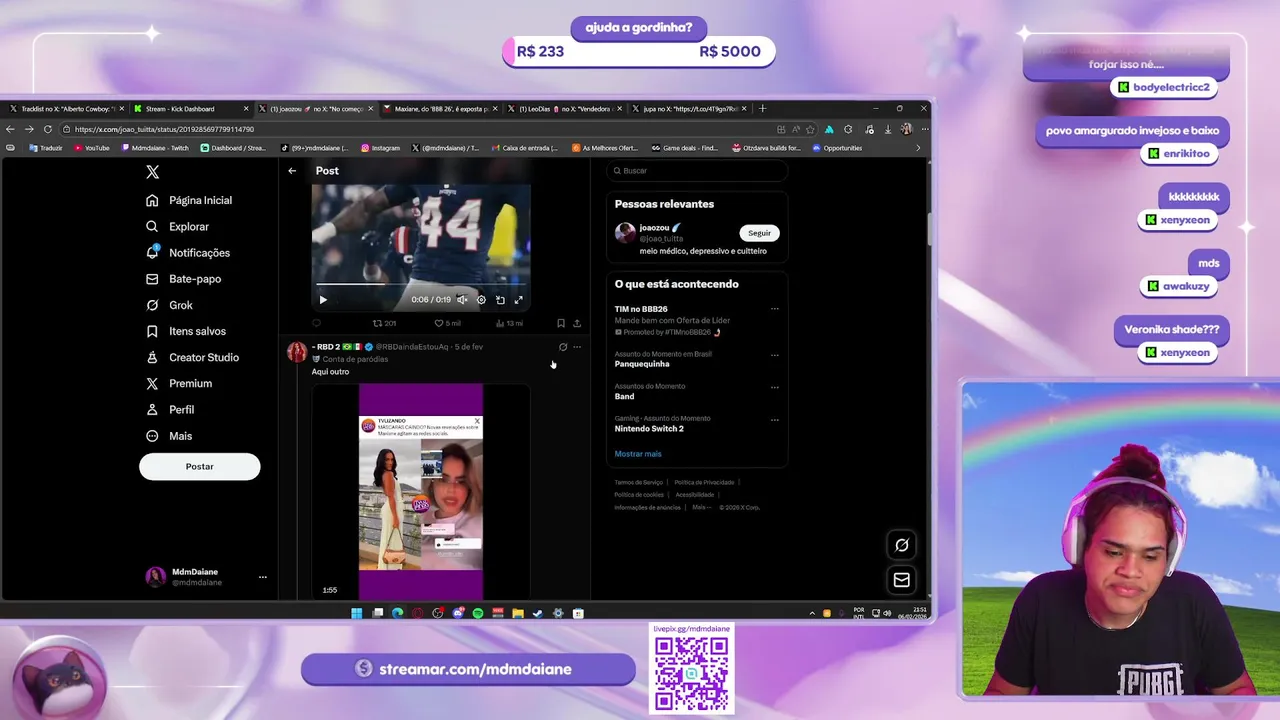The width and height of the screenshot is (1280, 720).
Task: Follow joaozou with Seguir button
Action: tap(760, 233)
